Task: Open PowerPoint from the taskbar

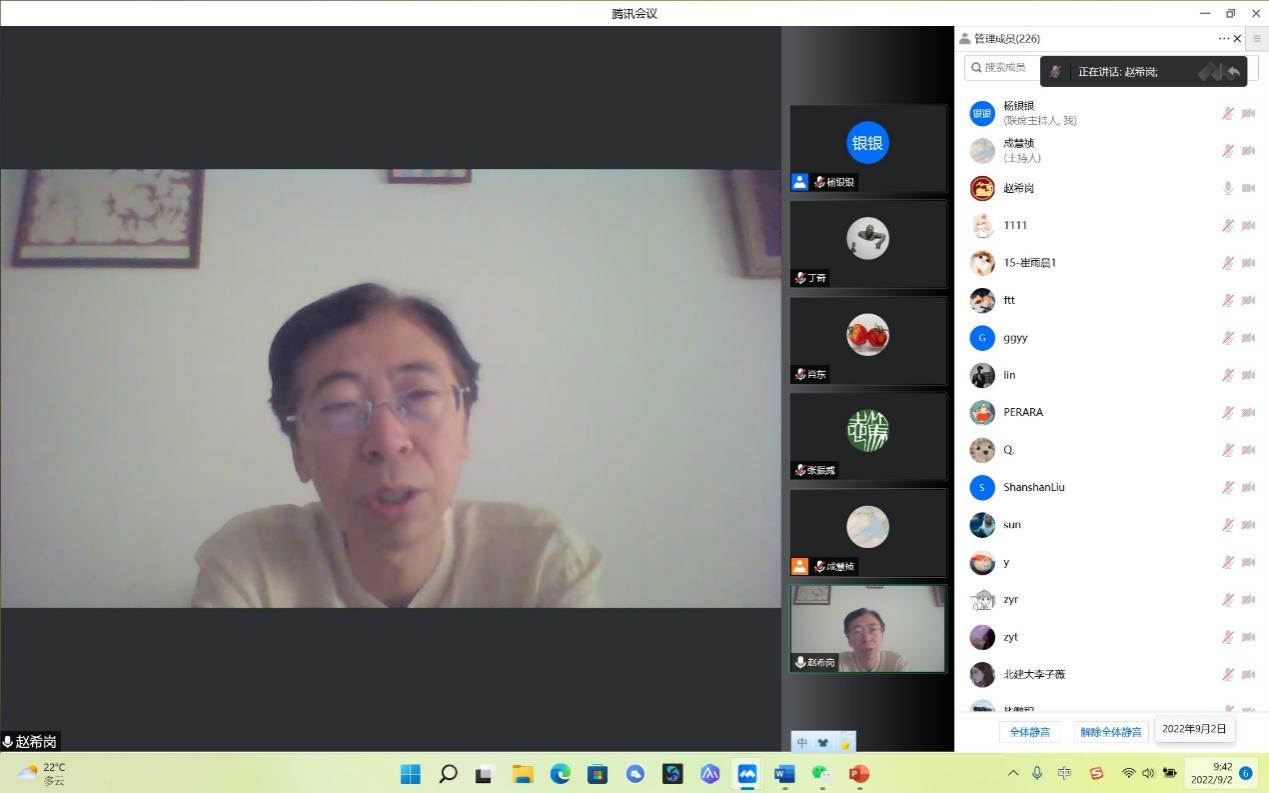Action: 858,773
